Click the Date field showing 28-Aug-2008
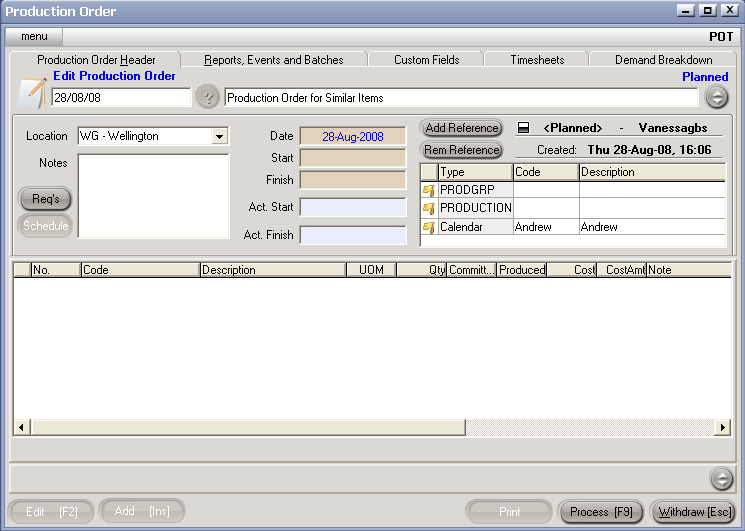This screenshot has width=745, height=531. click(x=353, y=137)
